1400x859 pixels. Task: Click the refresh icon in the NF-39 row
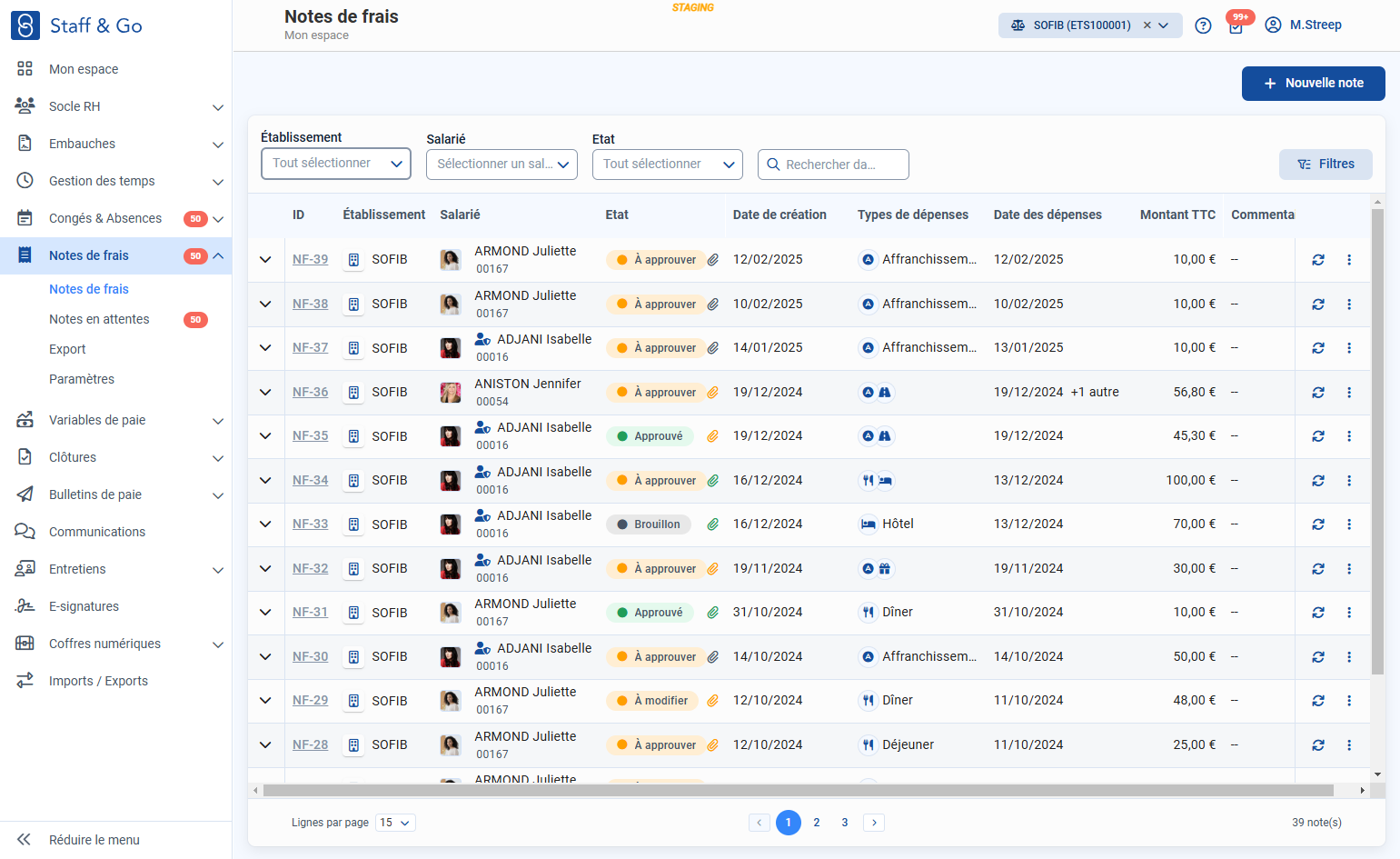[x=1318, y=260]
